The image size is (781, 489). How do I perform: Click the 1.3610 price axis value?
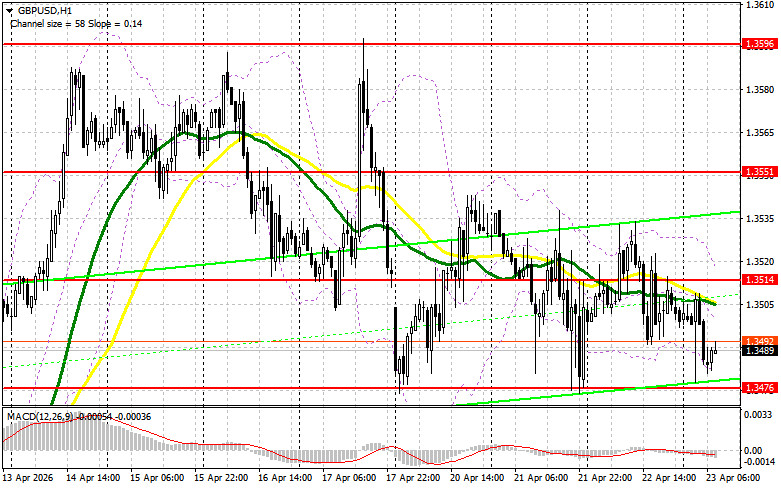[760, 4]
